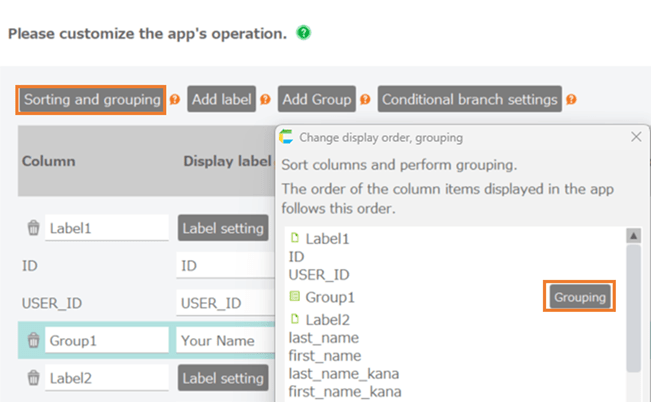
Task: Click the green help icon beside the heading
Action: [x=303, y=33]
